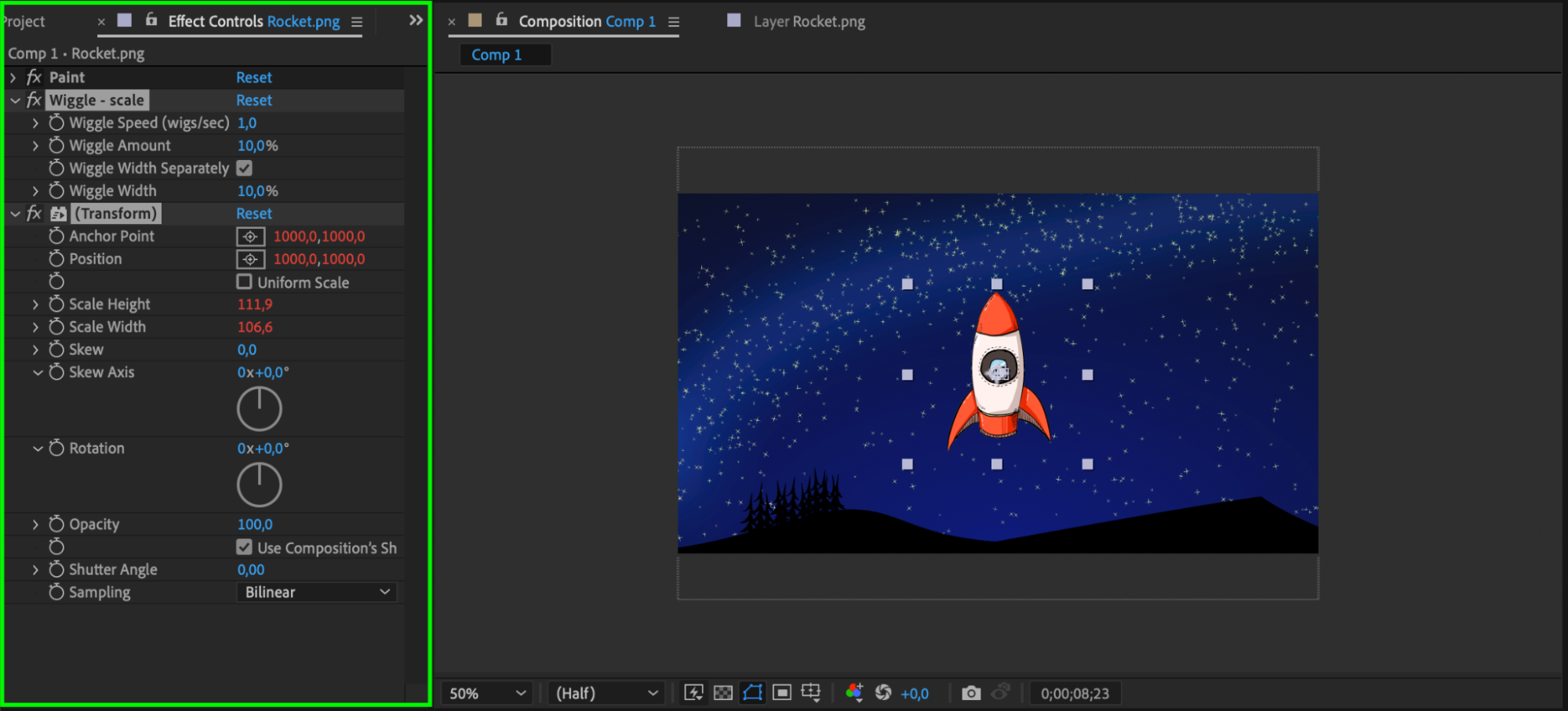Uncheck Wiggle Width Separately checkbox
This screenshot has width=1568, height=711.
click(x=245, y=169)
